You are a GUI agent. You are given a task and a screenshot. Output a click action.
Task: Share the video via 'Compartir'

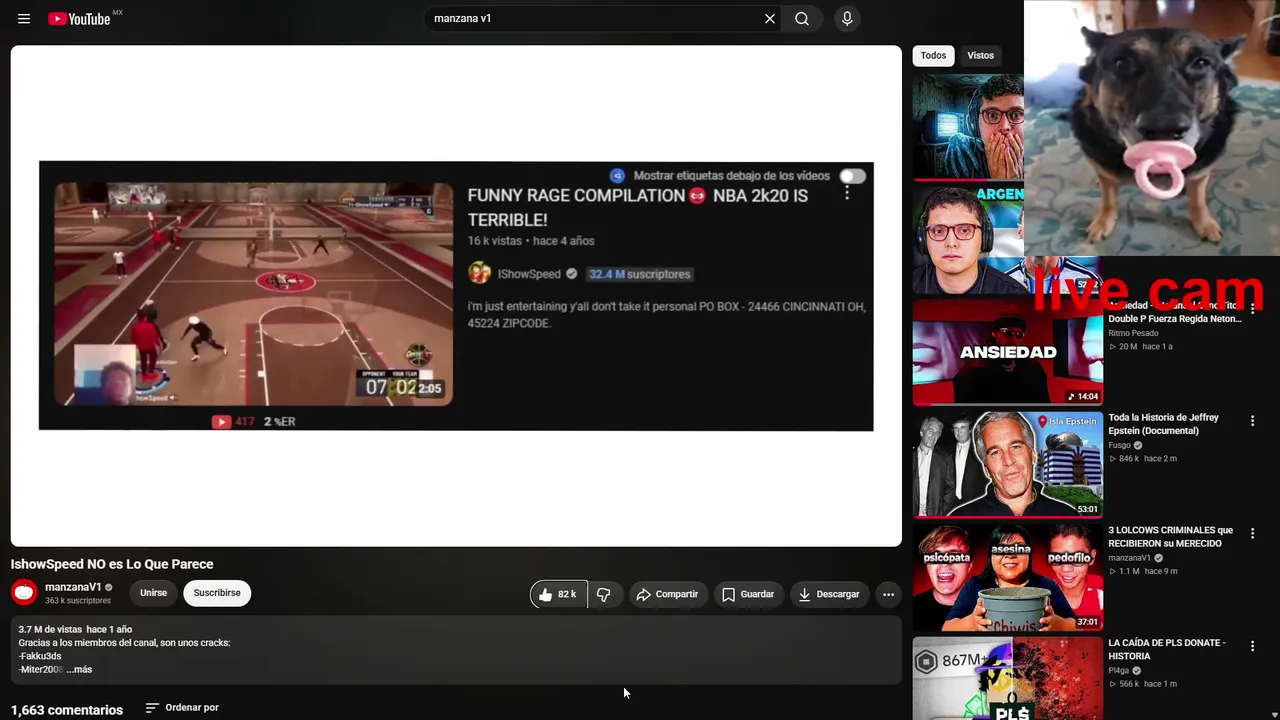(x=667, y=594)
